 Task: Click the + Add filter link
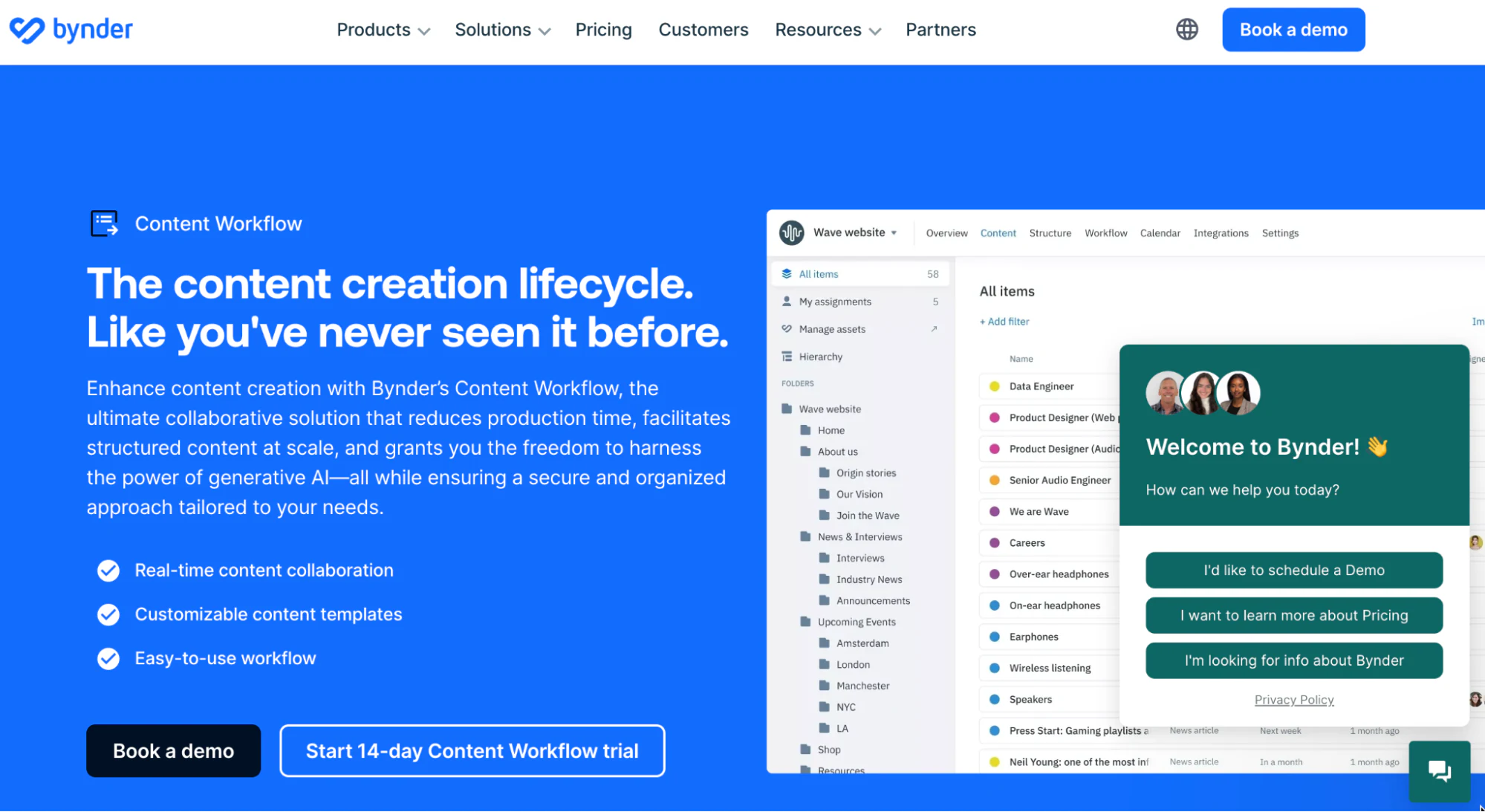(1004, 322)
